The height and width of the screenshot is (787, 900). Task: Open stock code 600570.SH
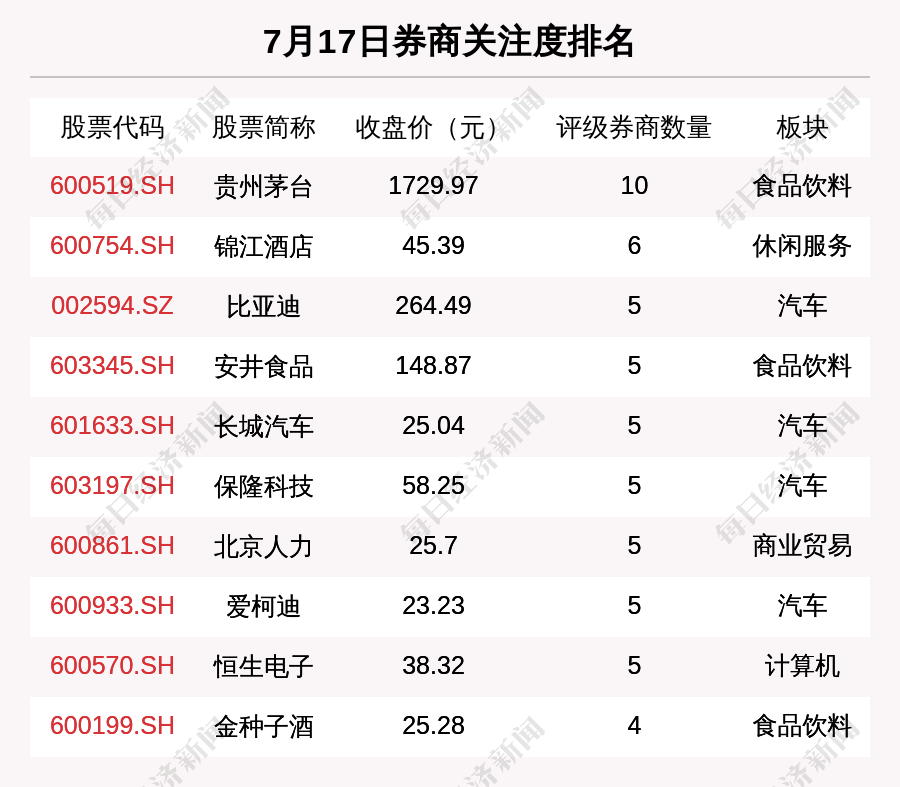112,666
